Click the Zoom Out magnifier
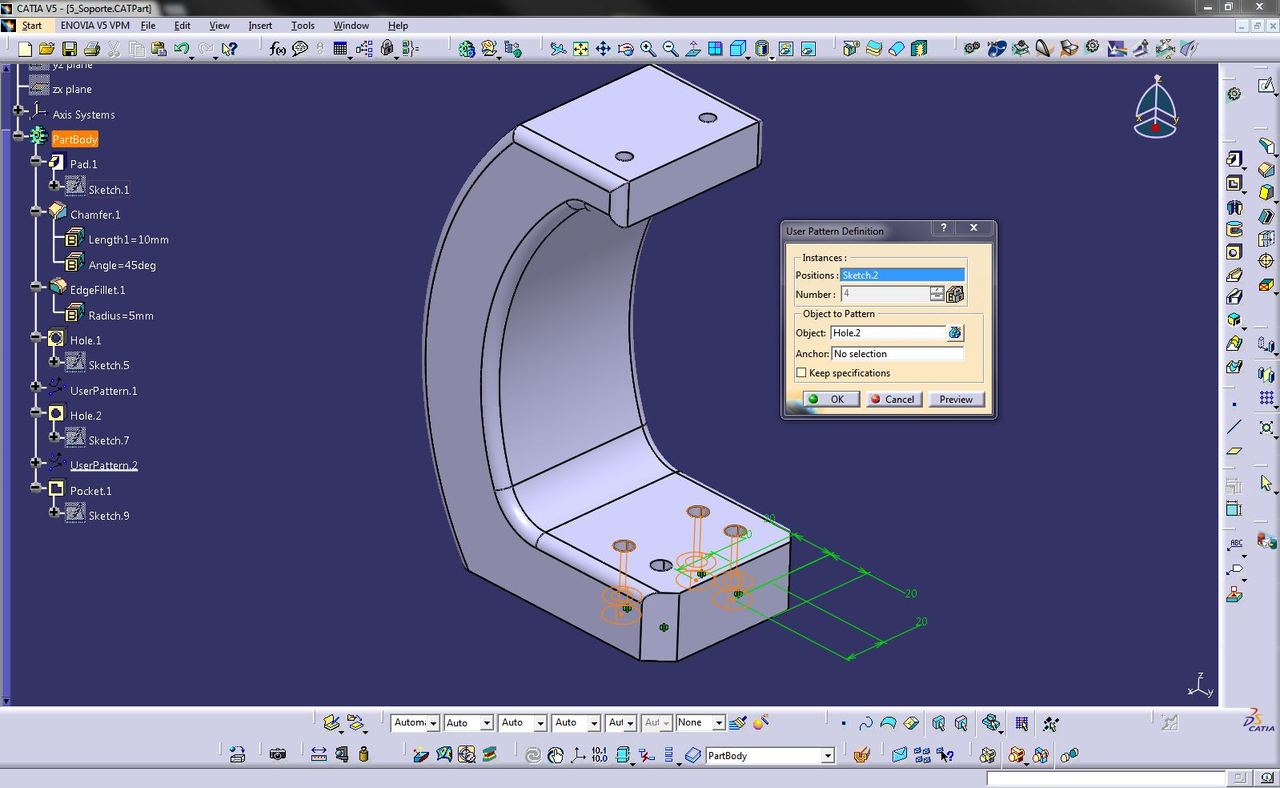This screenshot has width=1280, height=788. click(670, 48)
